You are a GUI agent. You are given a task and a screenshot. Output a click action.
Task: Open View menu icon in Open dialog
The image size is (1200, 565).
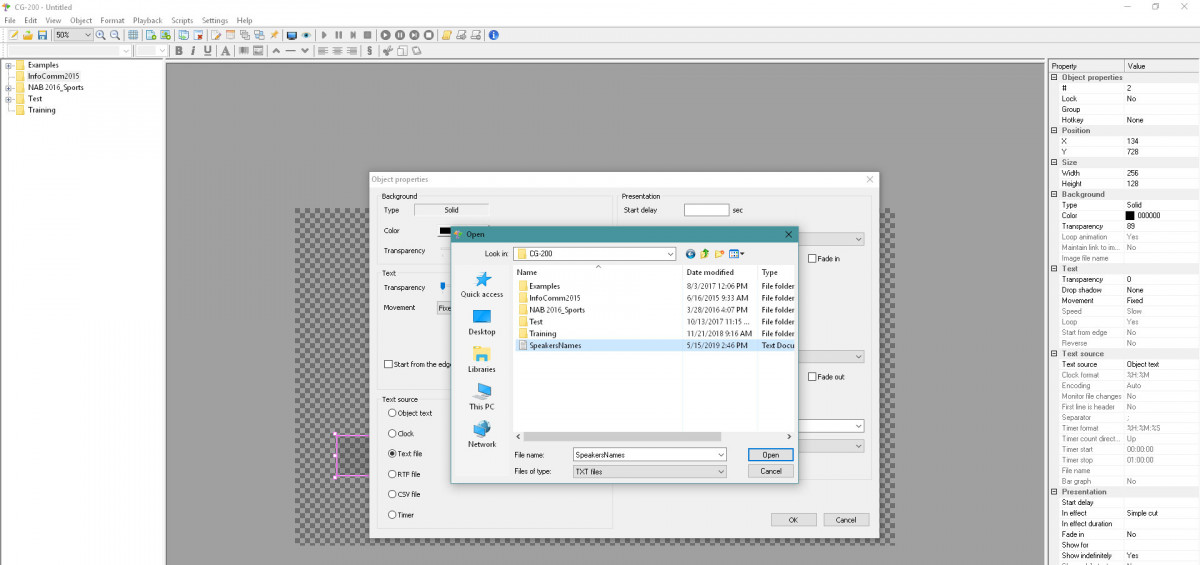(x=736, y=254)
